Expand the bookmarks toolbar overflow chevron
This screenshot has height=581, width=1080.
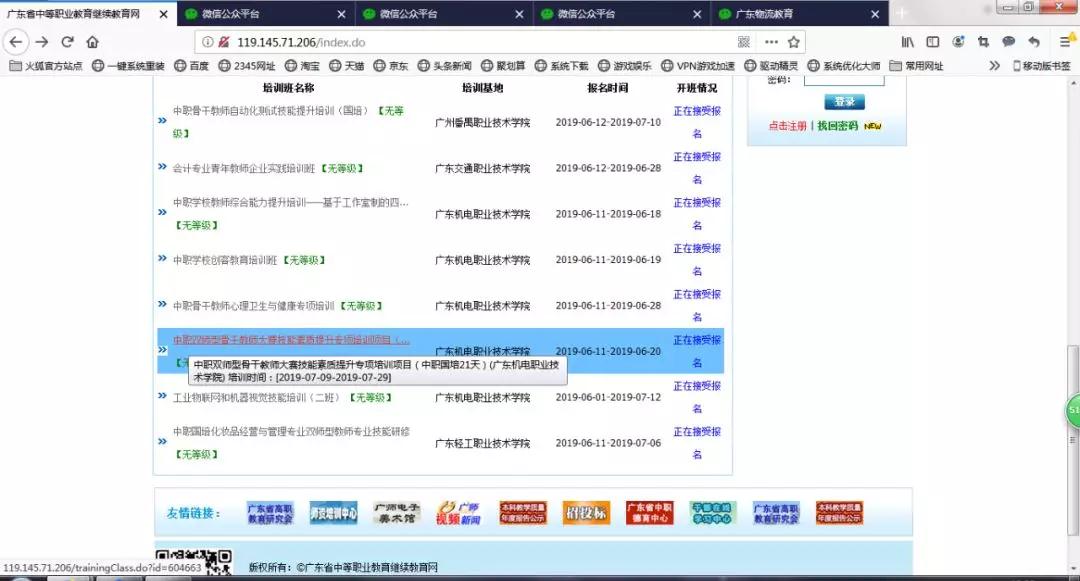coord(994,66)
